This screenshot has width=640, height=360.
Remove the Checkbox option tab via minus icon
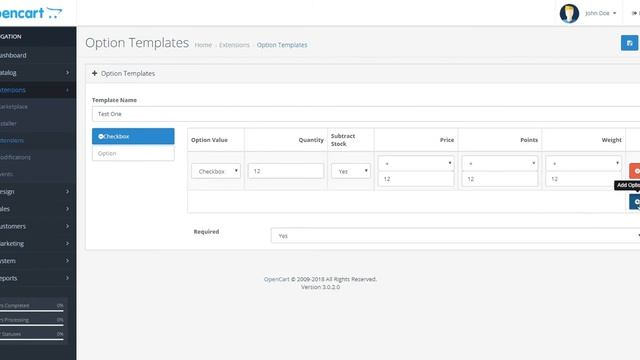(x=101, y=136)
